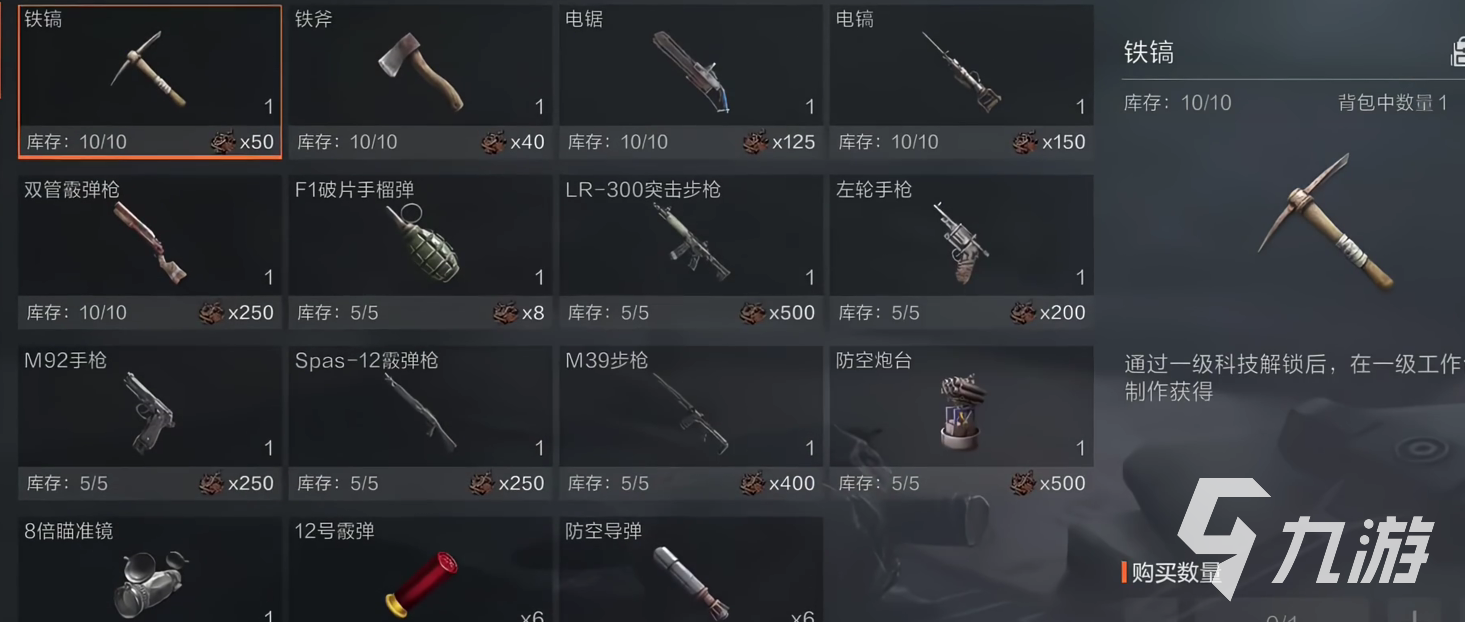Viewport: 1465px width, 622px height.
Task: Pick the 电镐 electric drill item
Action: click(x=961, y=81)
